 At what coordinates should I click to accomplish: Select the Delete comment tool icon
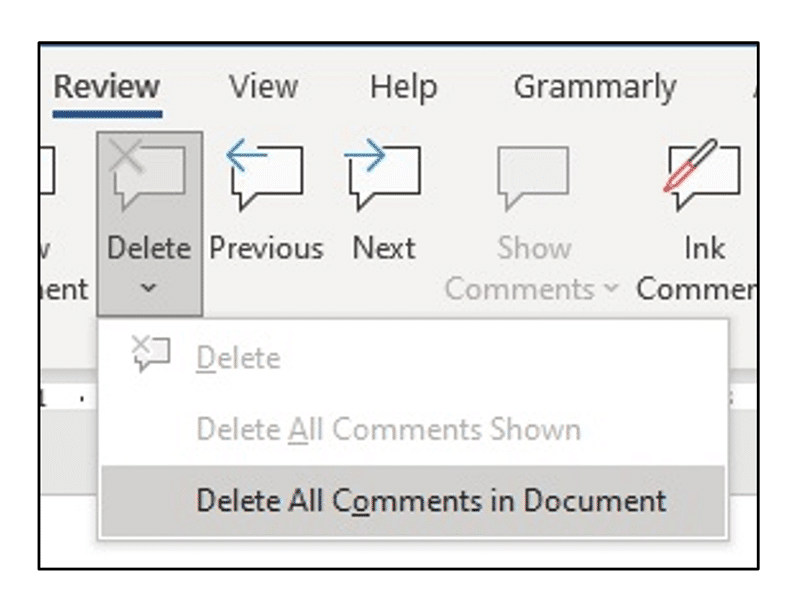(148, 175)
